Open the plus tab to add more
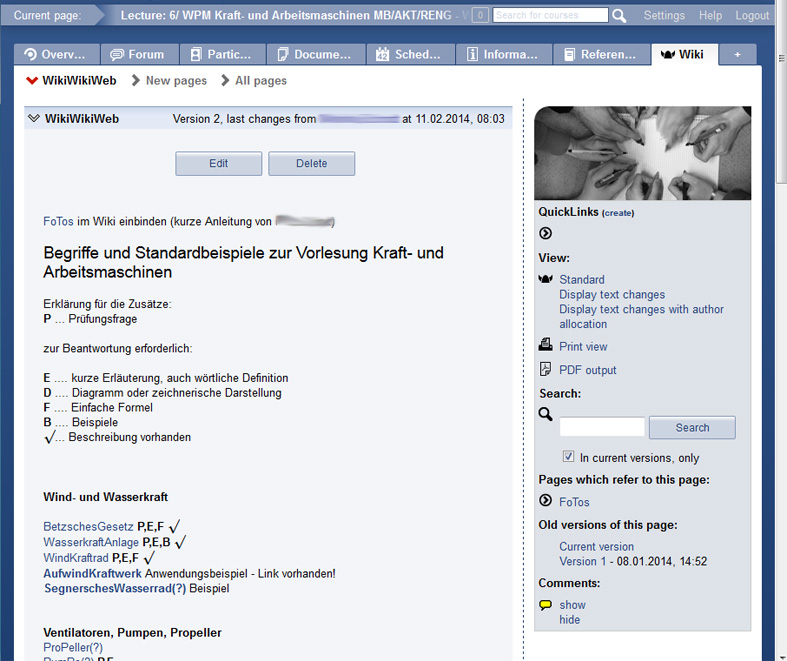 pyautogui.click(x=738, y=55)
